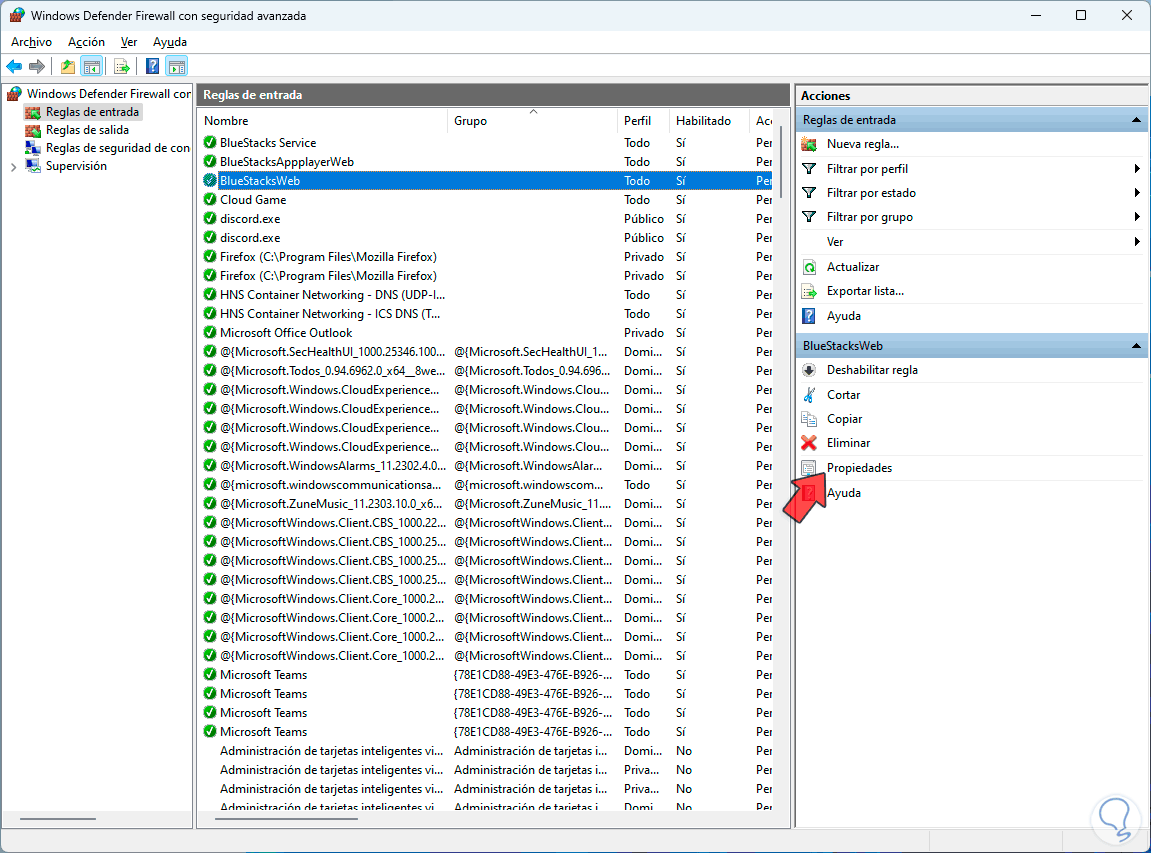The width and height of the screenshot is (1151, 853).
Task: Click the tree pane horizontal scrollbar
Action: tap(58, 818)
